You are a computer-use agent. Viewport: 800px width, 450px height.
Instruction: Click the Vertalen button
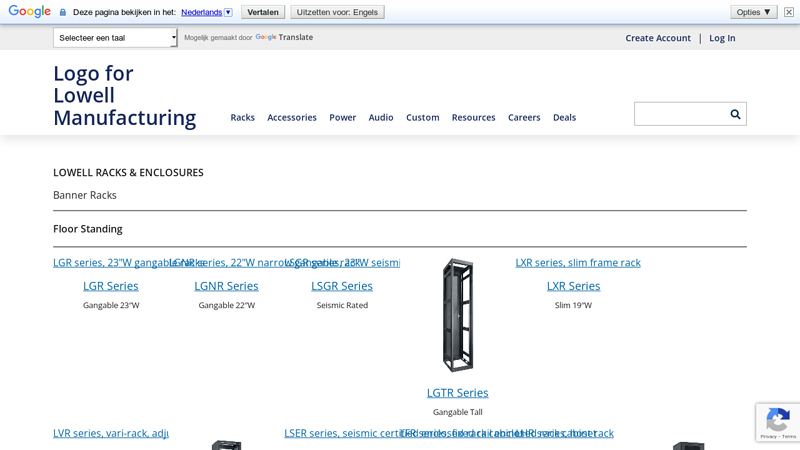pos(263,12)
